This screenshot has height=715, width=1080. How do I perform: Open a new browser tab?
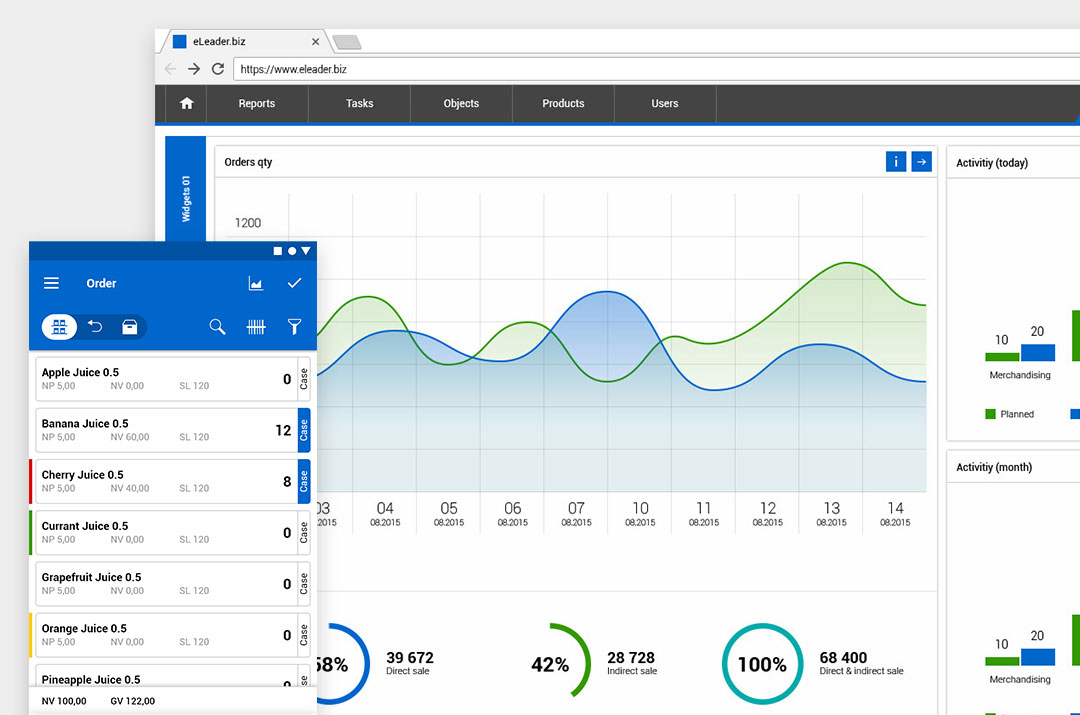[346, 43]
